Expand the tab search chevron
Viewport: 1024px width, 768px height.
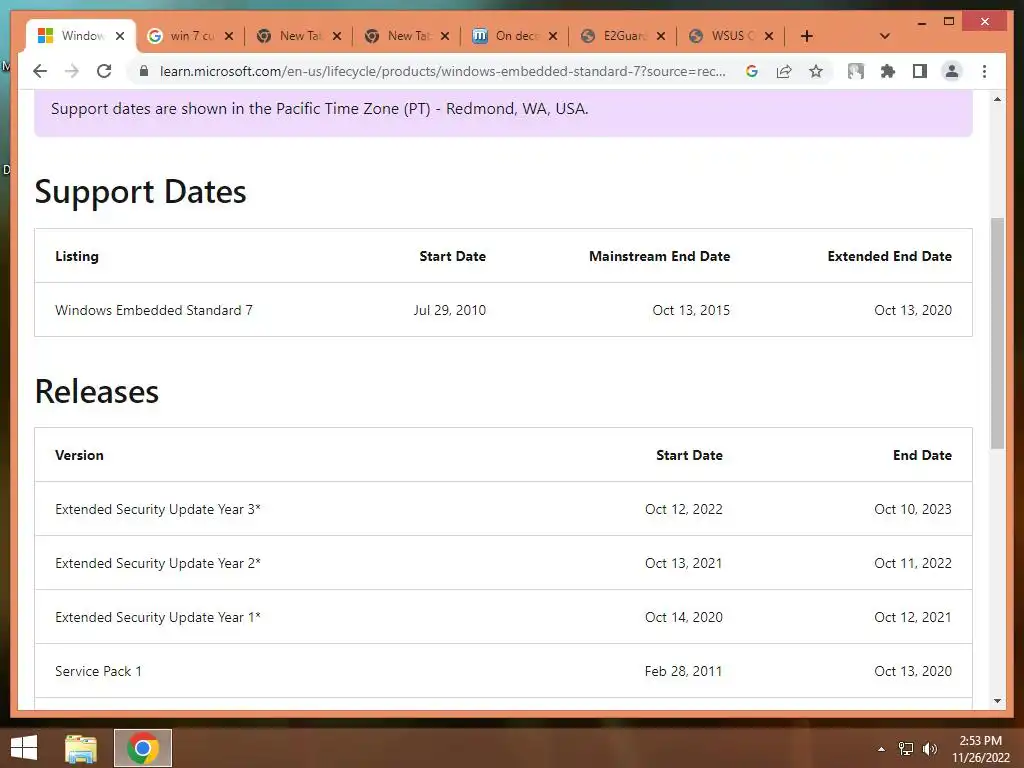pyautogui.click(x=885, y=36)
